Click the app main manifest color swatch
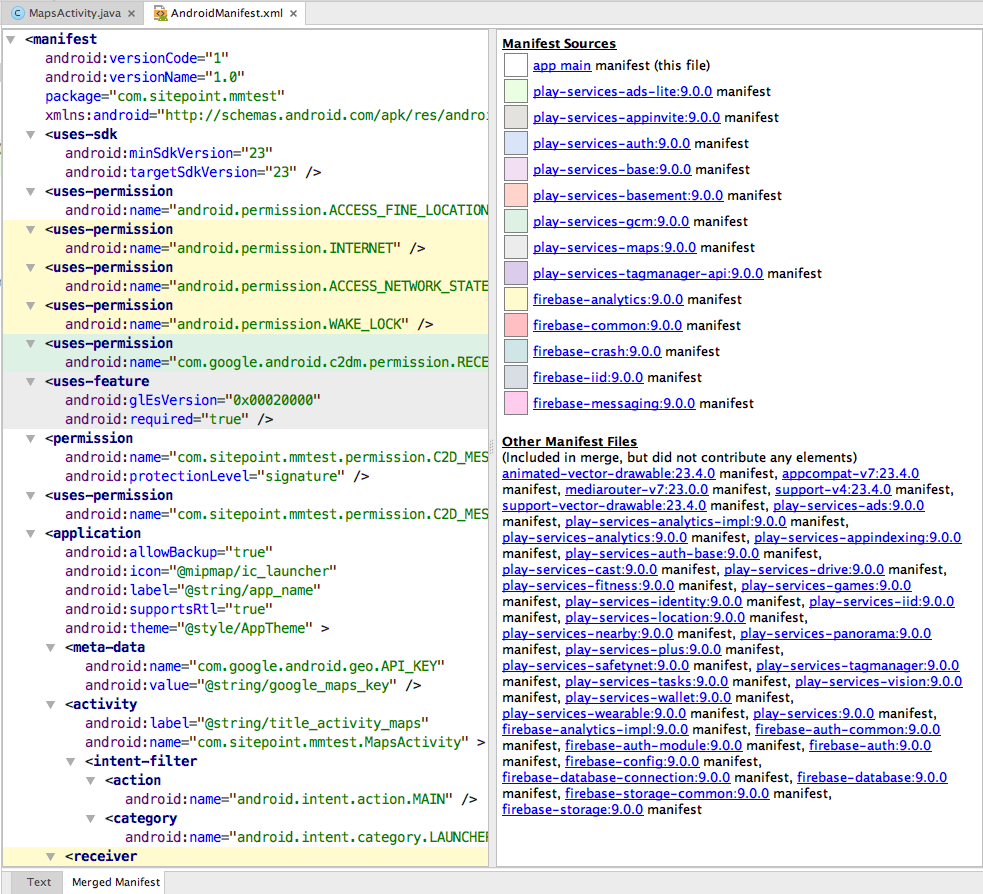The width and height of the screenshot is (983, 894). (x=515, y=65)
